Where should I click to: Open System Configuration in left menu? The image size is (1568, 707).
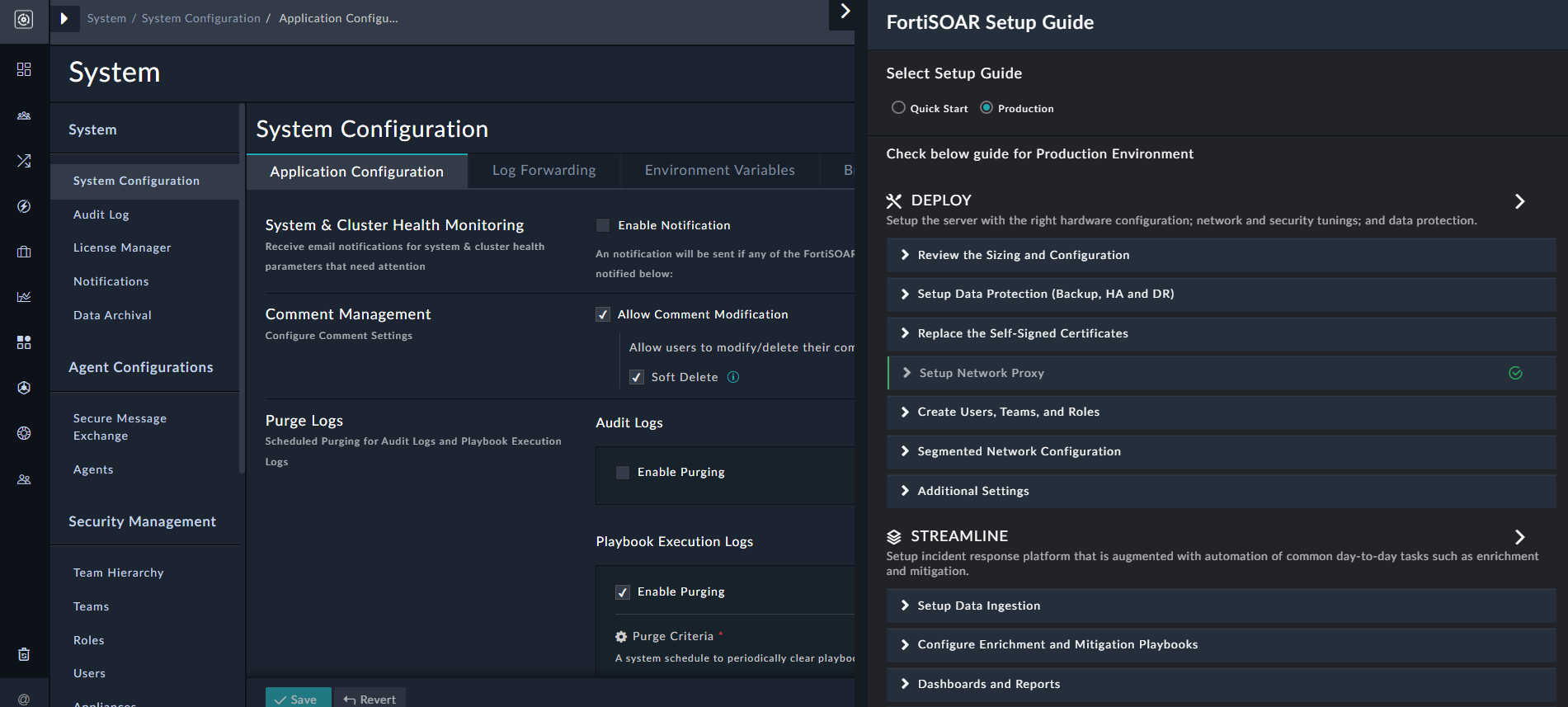(x=145, y=181)
